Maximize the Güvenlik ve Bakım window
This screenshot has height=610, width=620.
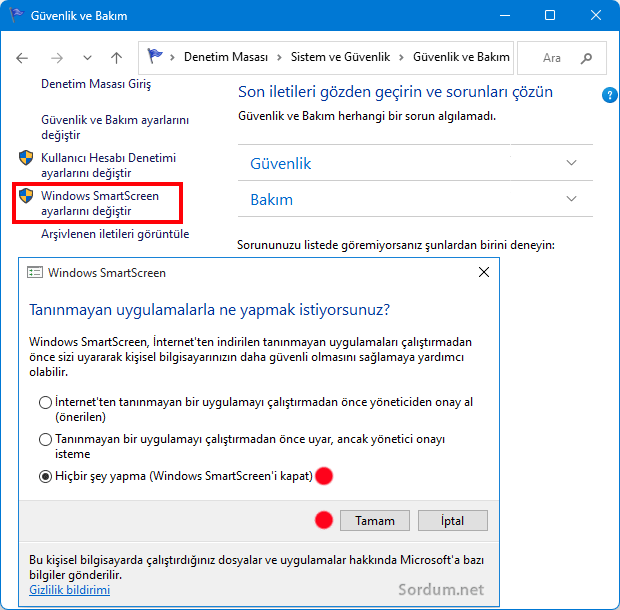(550, 15)
